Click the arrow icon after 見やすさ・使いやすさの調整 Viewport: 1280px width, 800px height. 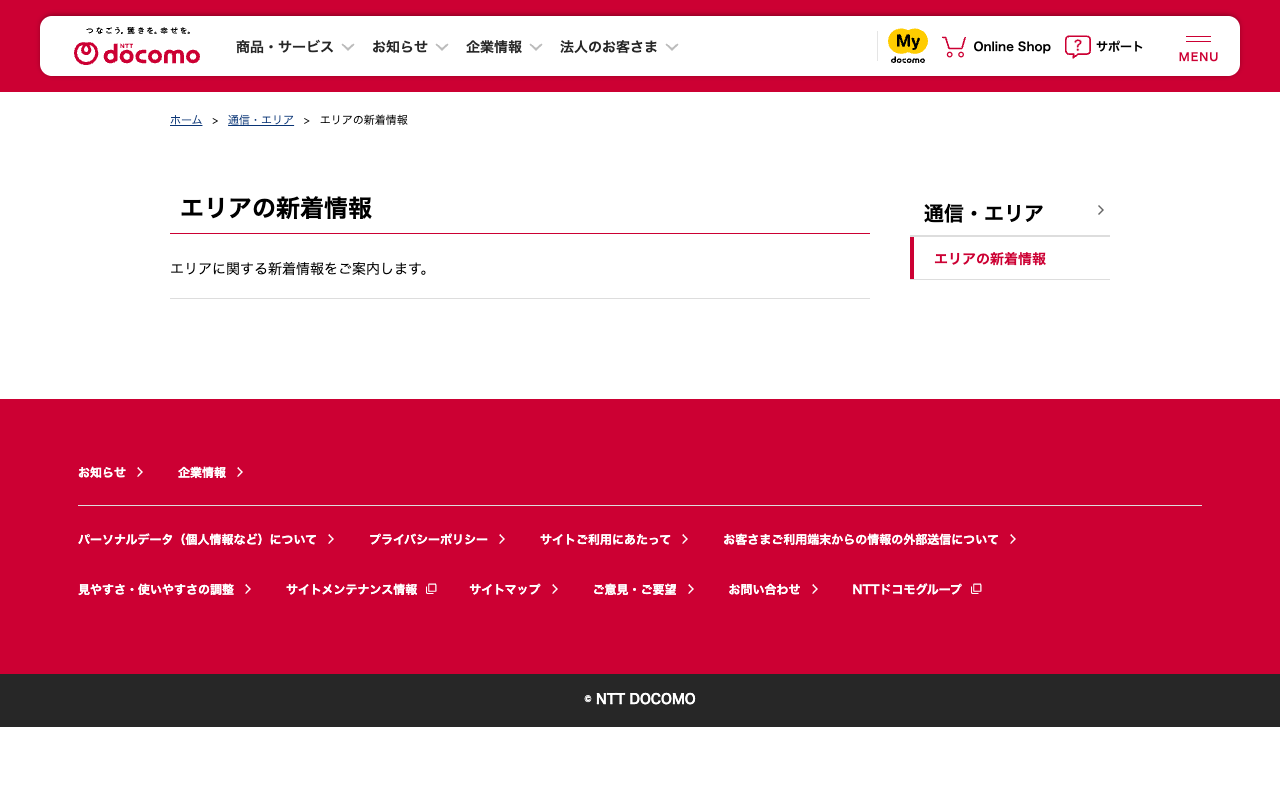coord(248,589)
